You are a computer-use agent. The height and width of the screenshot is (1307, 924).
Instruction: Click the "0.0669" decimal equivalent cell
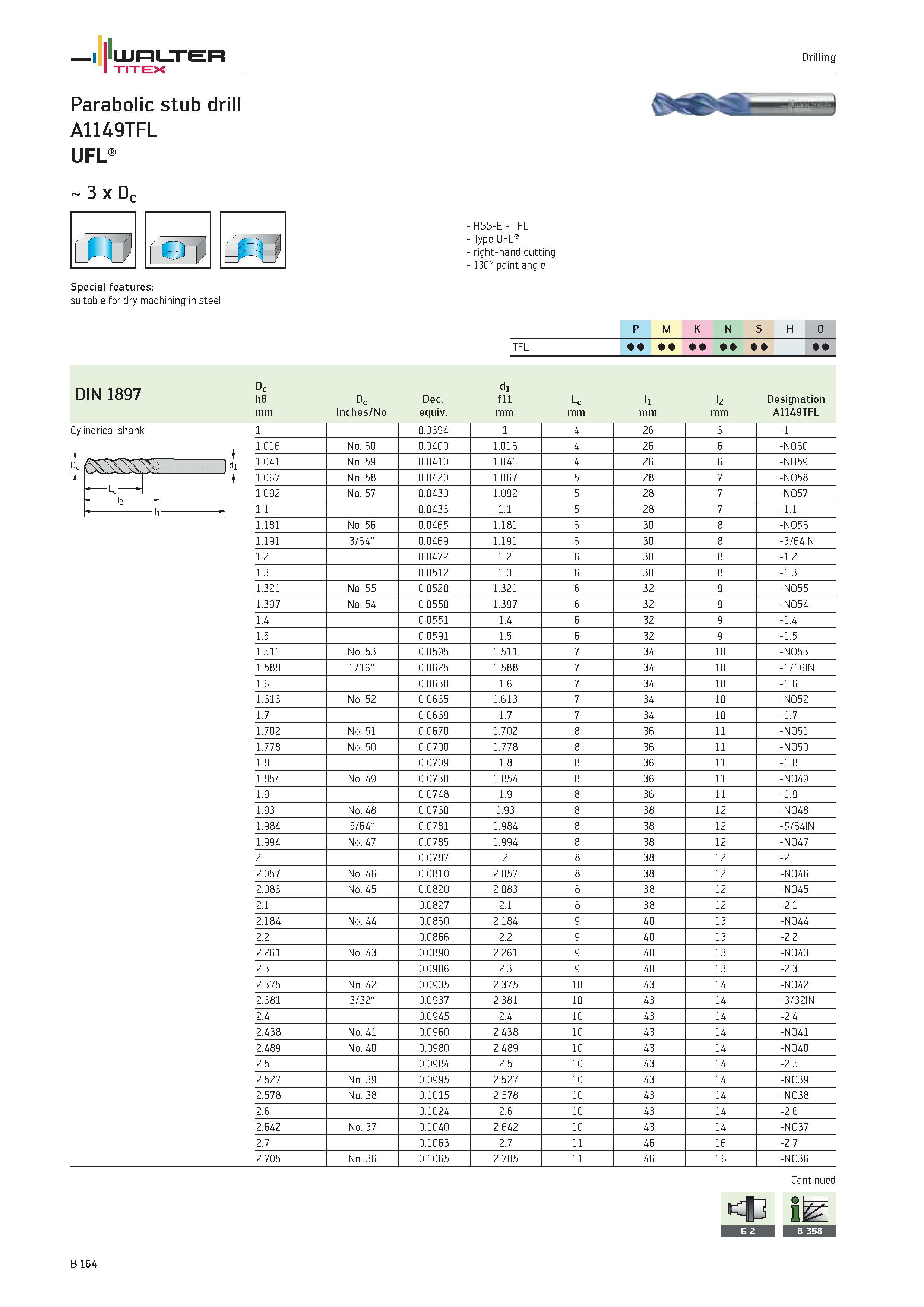433,716
